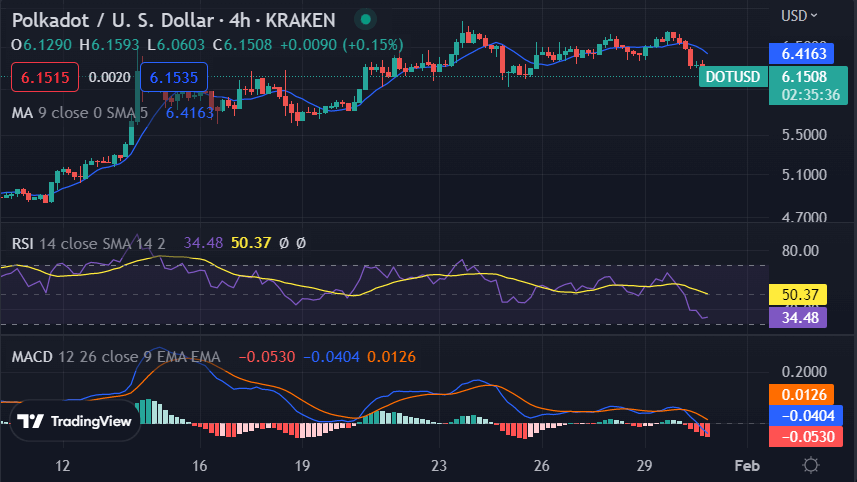The height and width of the screenshot is (482, 857).
Task: Click the yellow 50.37 RSI axis label
Action: pyautogui.click(x=798, y=295)
